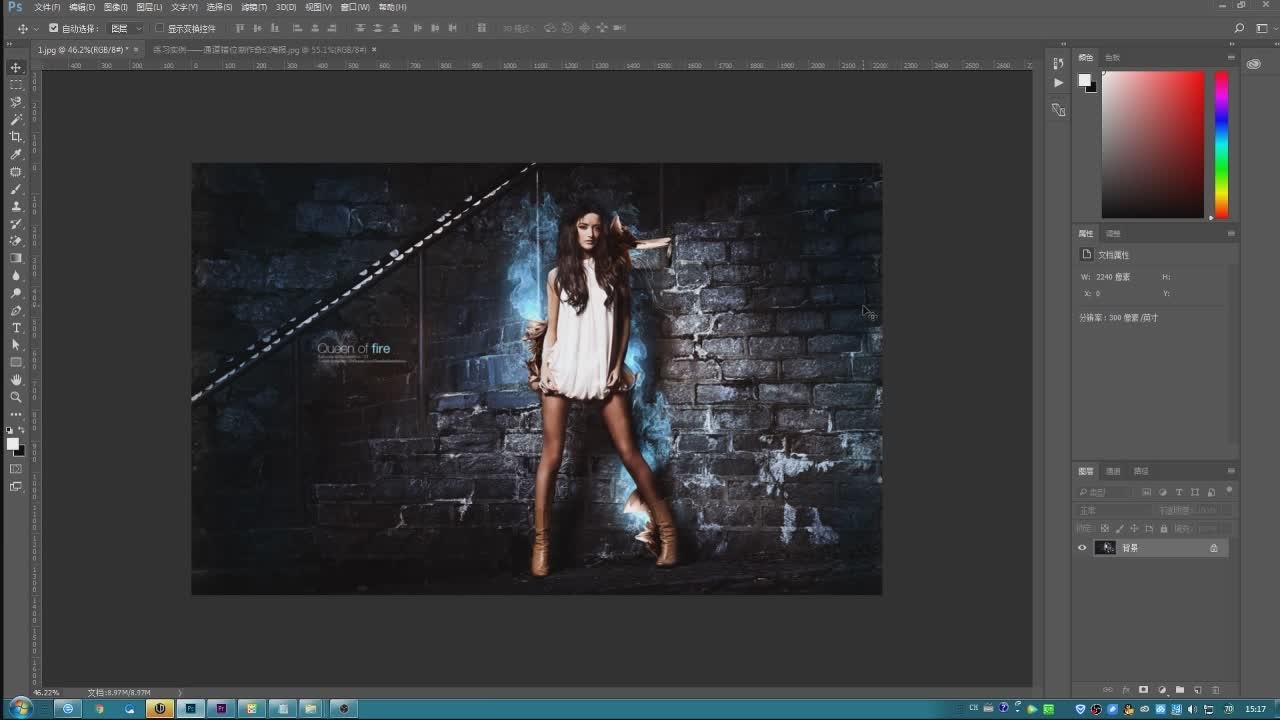Select the Spot Healing Brush tool
This screenshot has height=720, width=1280.
(16, 172)
